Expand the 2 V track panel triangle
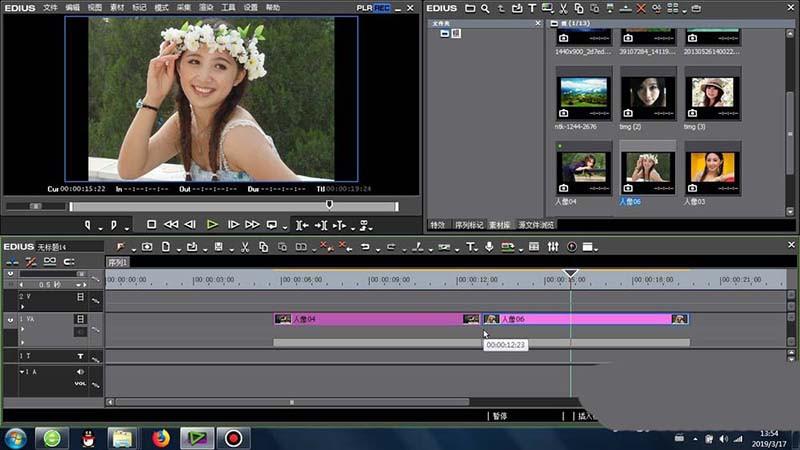Screen dimensions: 800x450 [x=22, y=307]
